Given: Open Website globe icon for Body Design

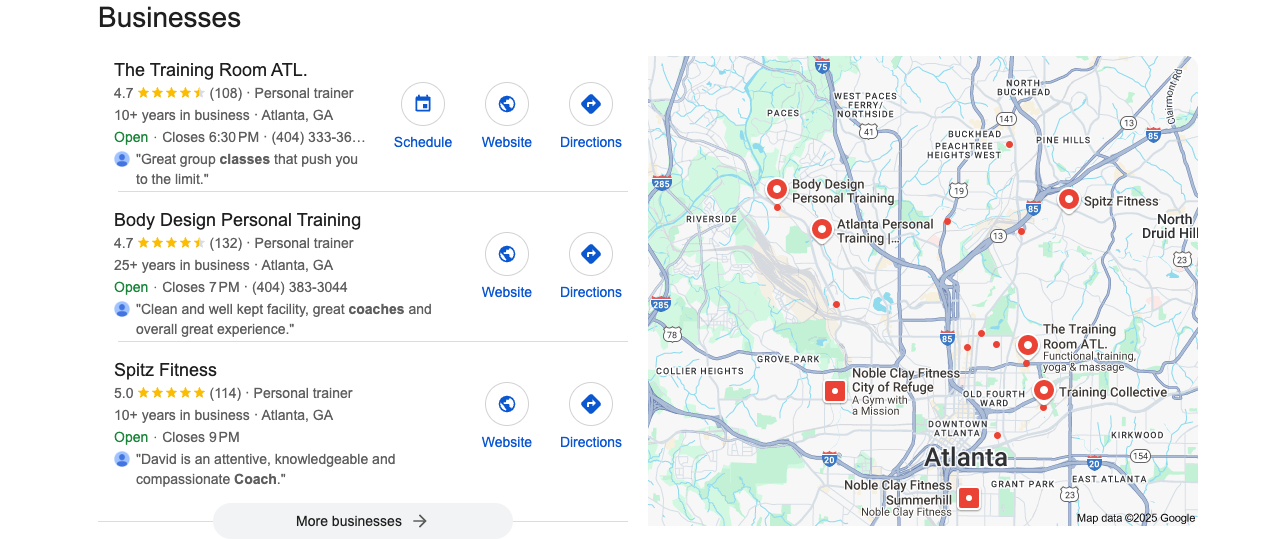Looking at the screenshot, I should tap(507, 254).
